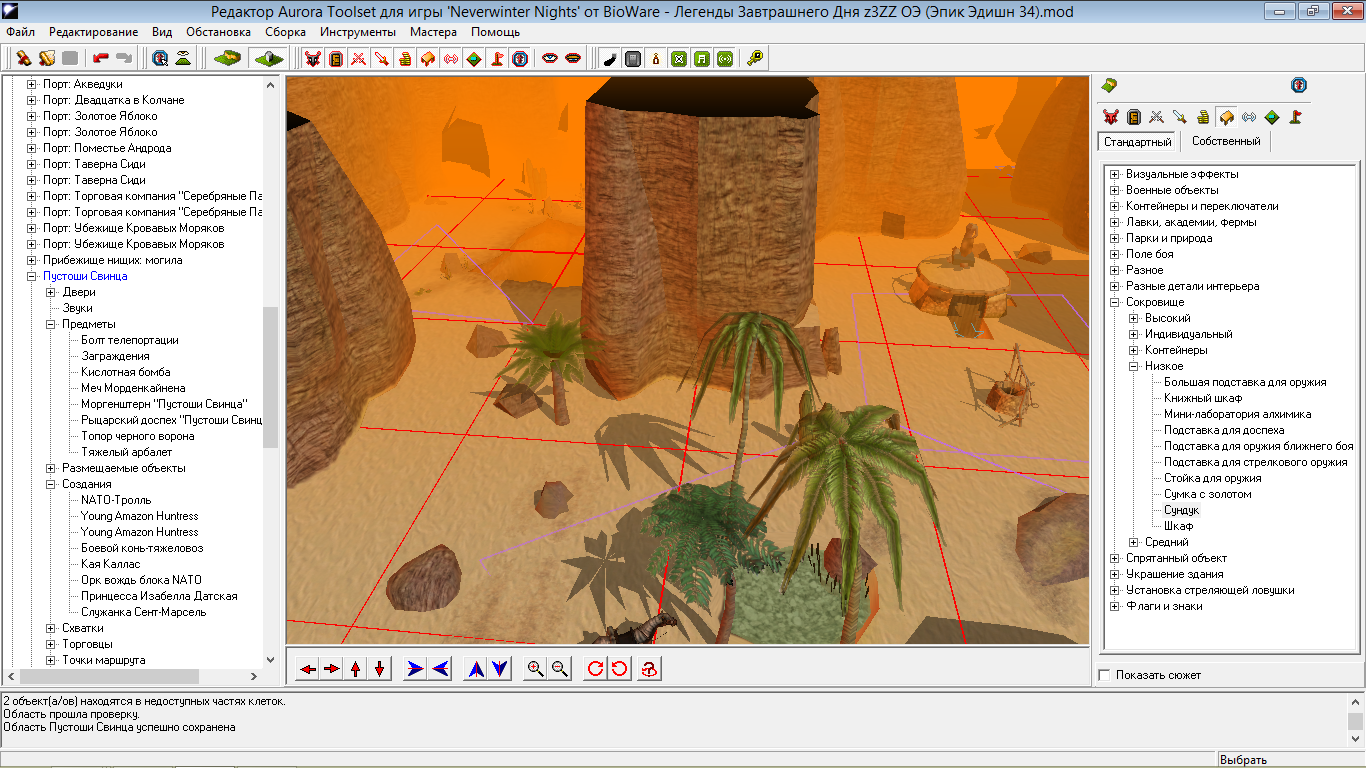Toggle items sword icon in main toolbar
The image size is (1366, 768).
tap(382, 59)
